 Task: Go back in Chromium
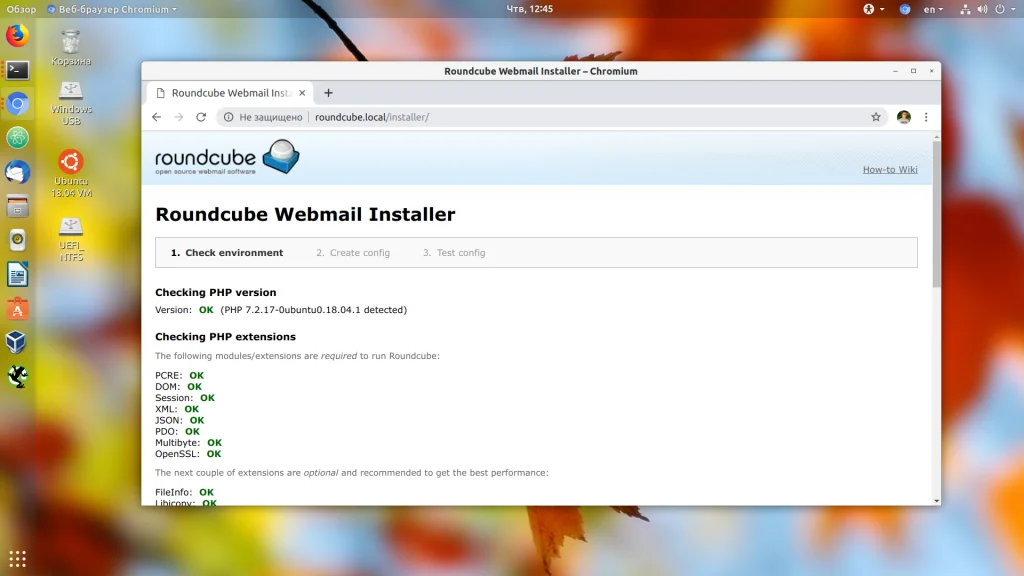tap(157, 117)
